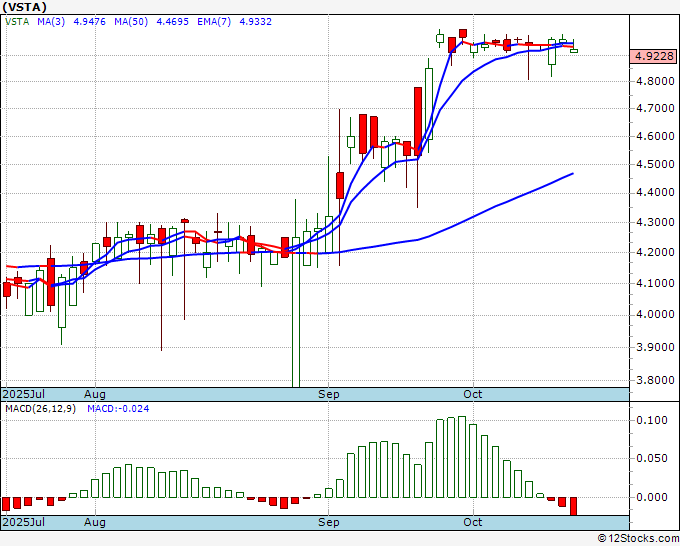Click the 4.6000 price axis label
680x546 pixels.
coord(655,136)
